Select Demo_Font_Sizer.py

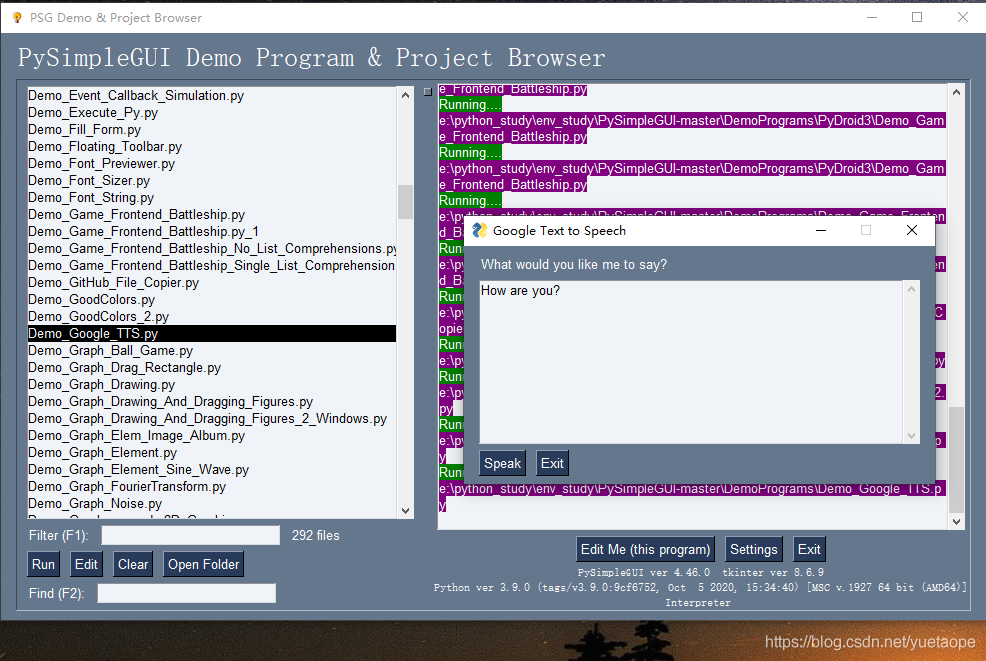tap(211, 181)
